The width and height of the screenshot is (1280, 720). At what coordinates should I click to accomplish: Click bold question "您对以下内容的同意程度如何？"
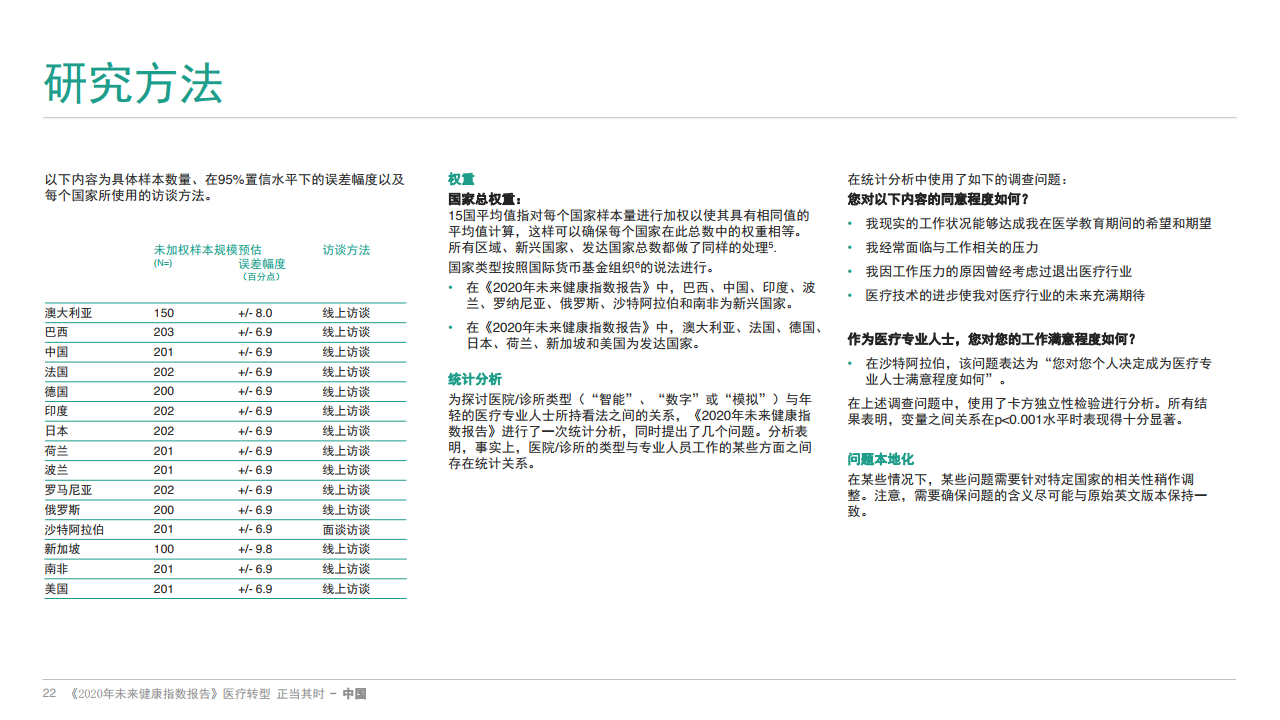938,199
